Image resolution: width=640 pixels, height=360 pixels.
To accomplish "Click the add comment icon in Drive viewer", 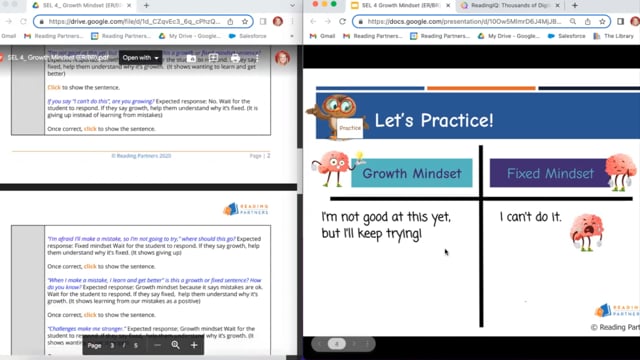I will click(x=213, y=58).
